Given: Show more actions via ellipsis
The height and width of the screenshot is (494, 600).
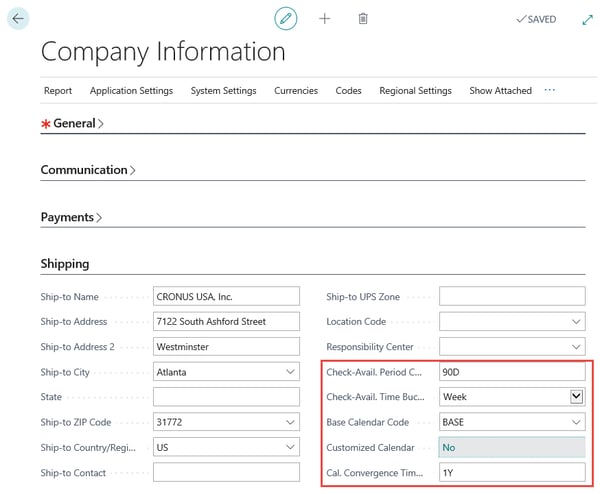Looking at the screenshot, I should pyautogui.click(x=549, y=90).
